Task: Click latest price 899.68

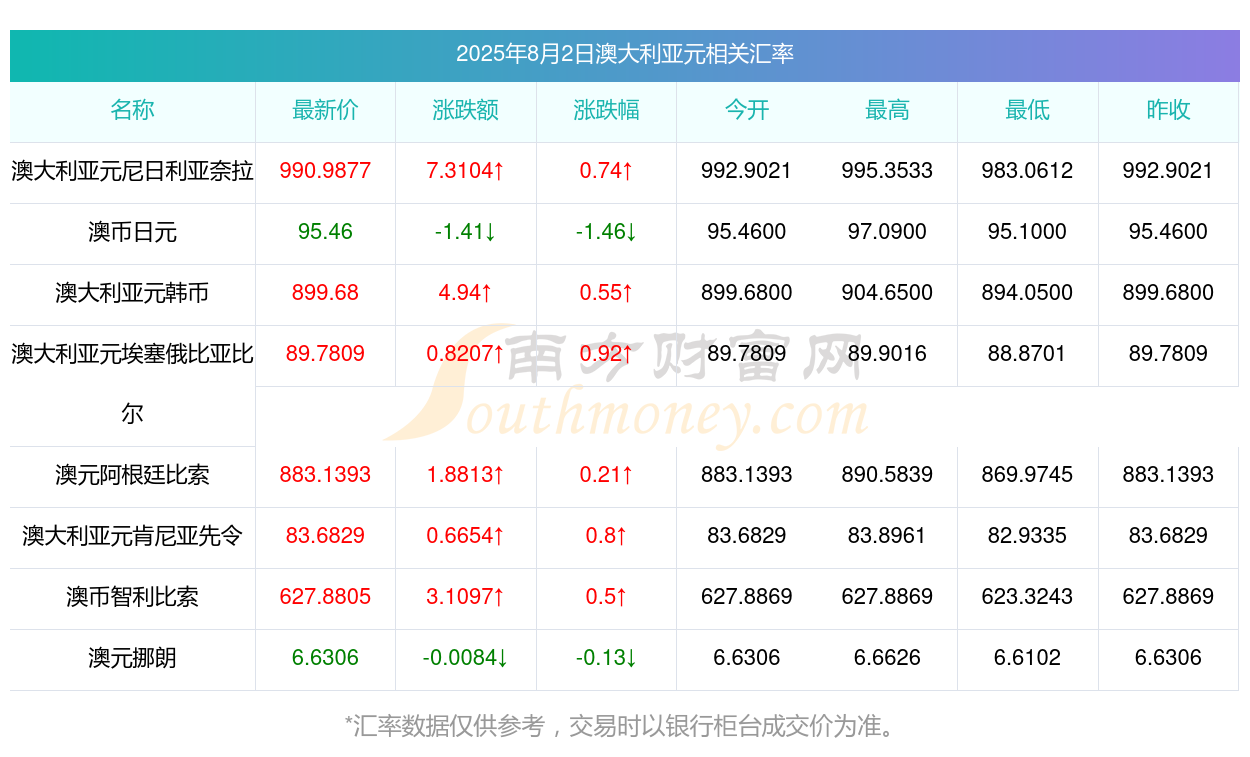Action: [325, 293]
